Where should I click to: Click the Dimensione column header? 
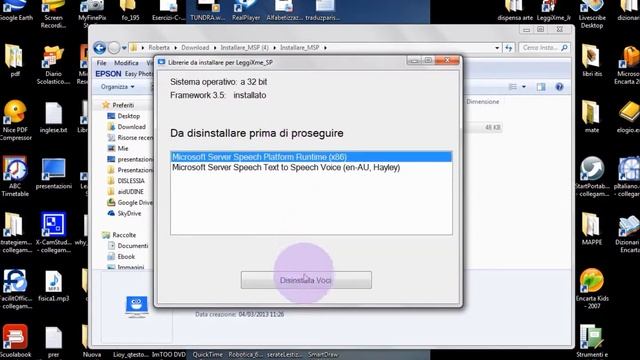tap(482, 102)
